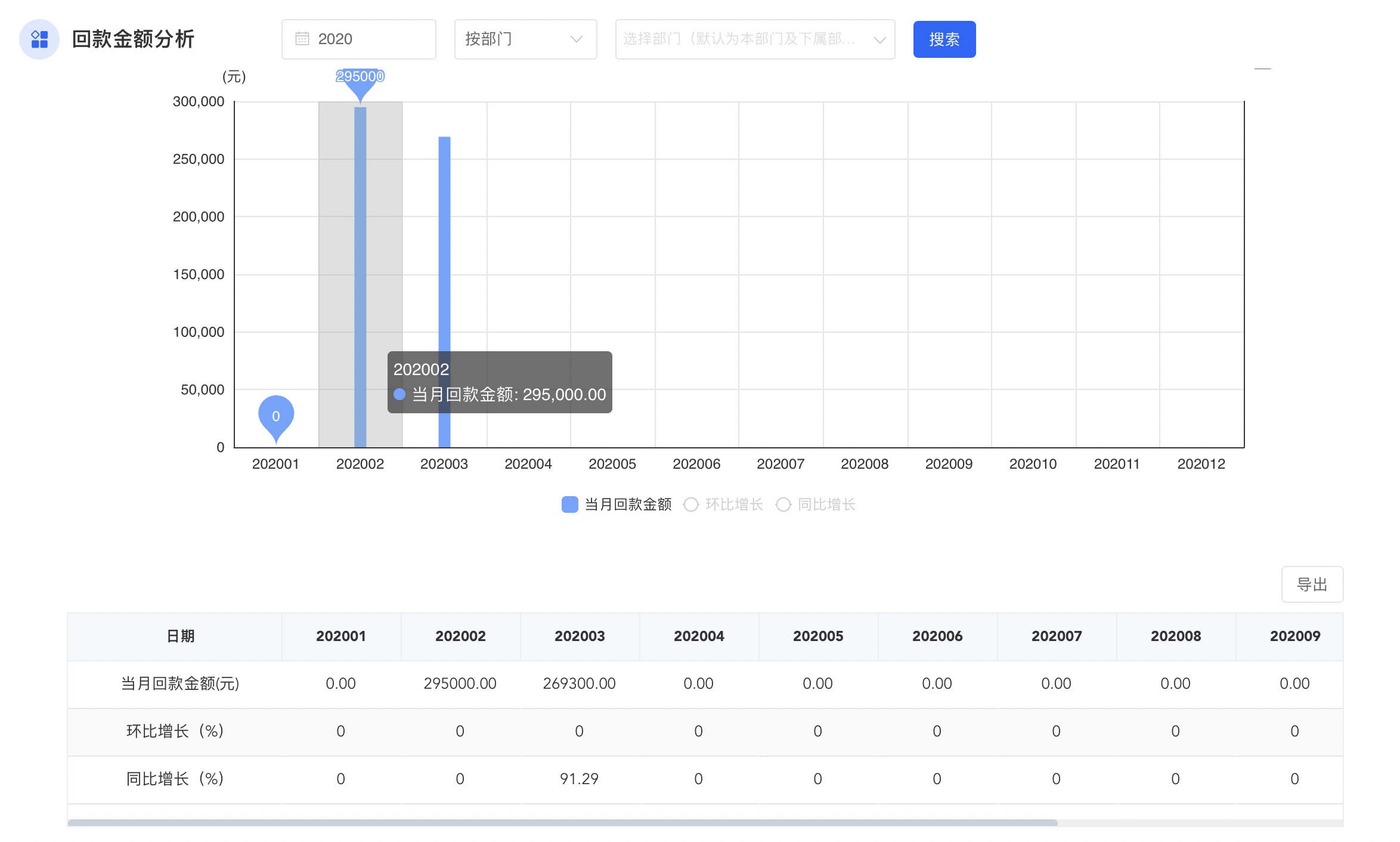This screenshot has height=842, width=1400.
Task: Click the 91.29 year-over-year cell
Action: point(579,779)
